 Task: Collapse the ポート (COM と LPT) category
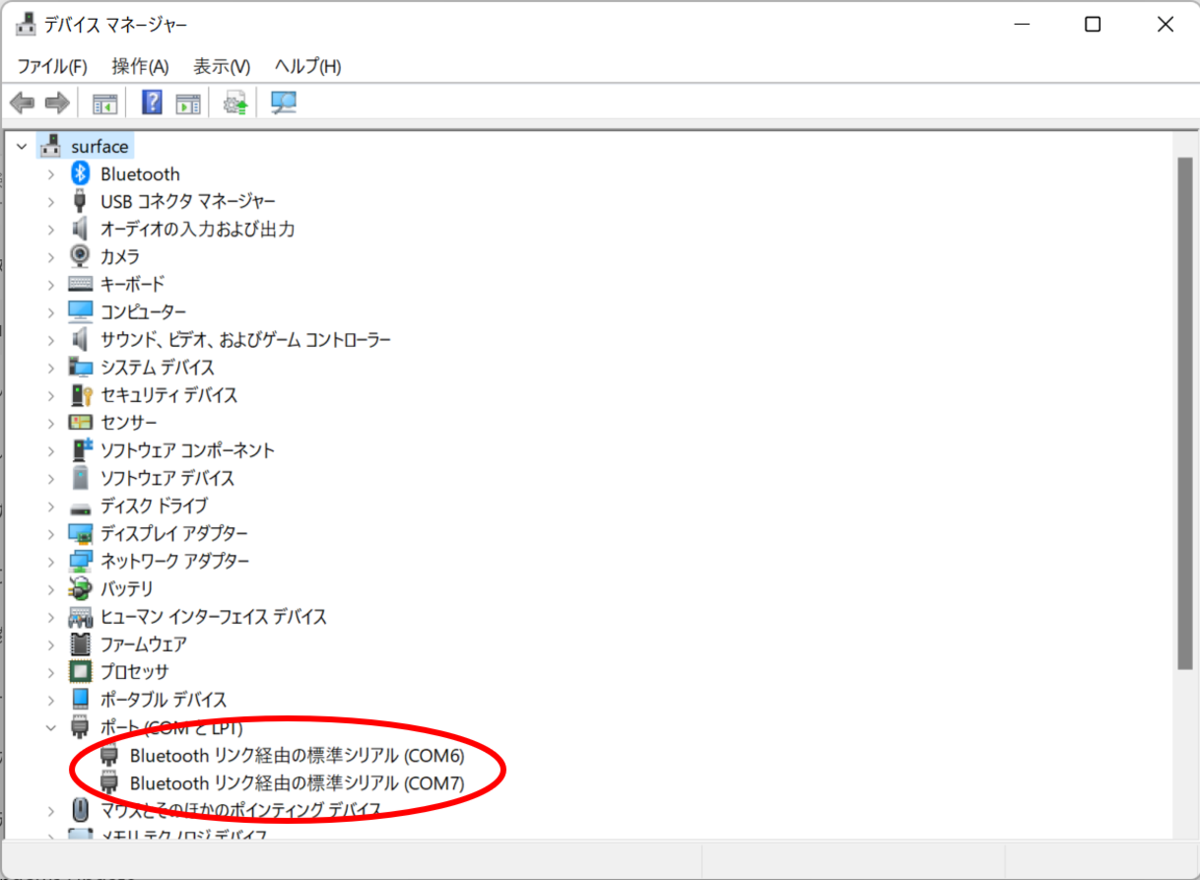[51, 727]
